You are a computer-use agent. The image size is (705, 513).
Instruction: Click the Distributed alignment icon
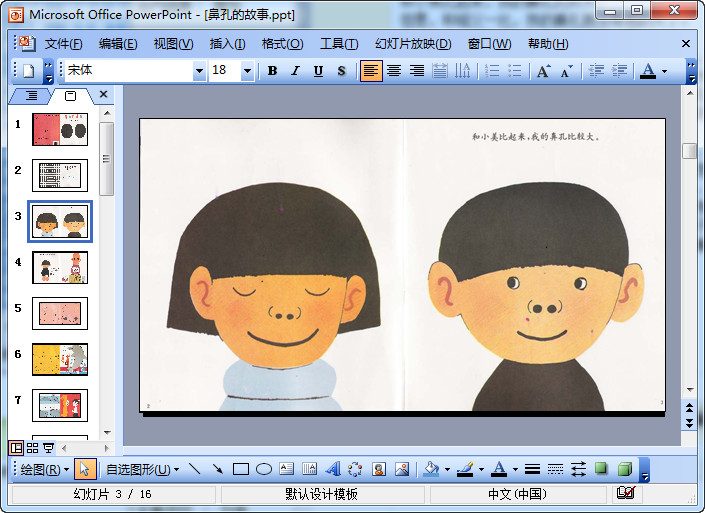click(x=440, y=71)
